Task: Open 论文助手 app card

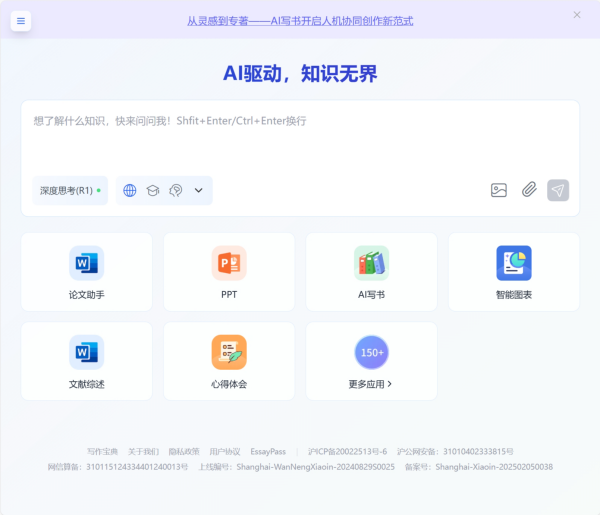Action: (x=86, y=272)
